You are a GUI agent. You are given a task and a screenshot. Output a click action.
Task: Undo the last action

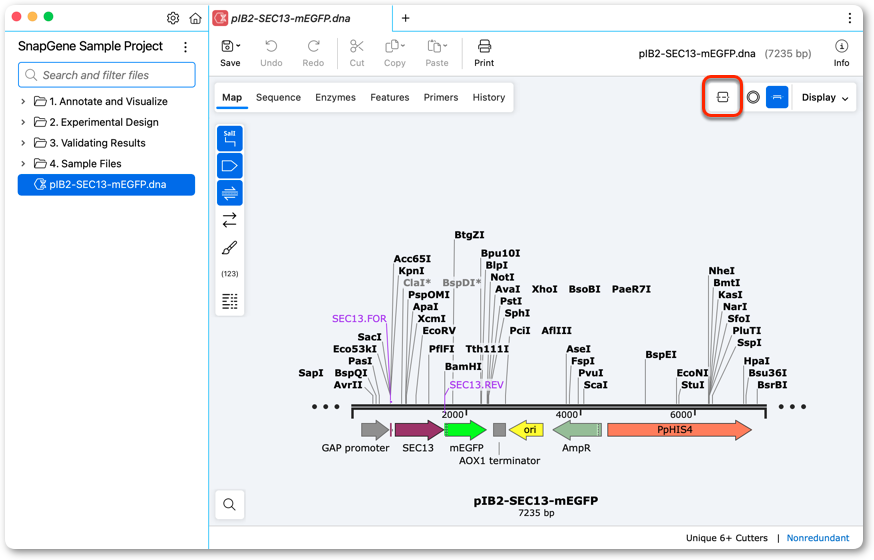tap(271, 53)
